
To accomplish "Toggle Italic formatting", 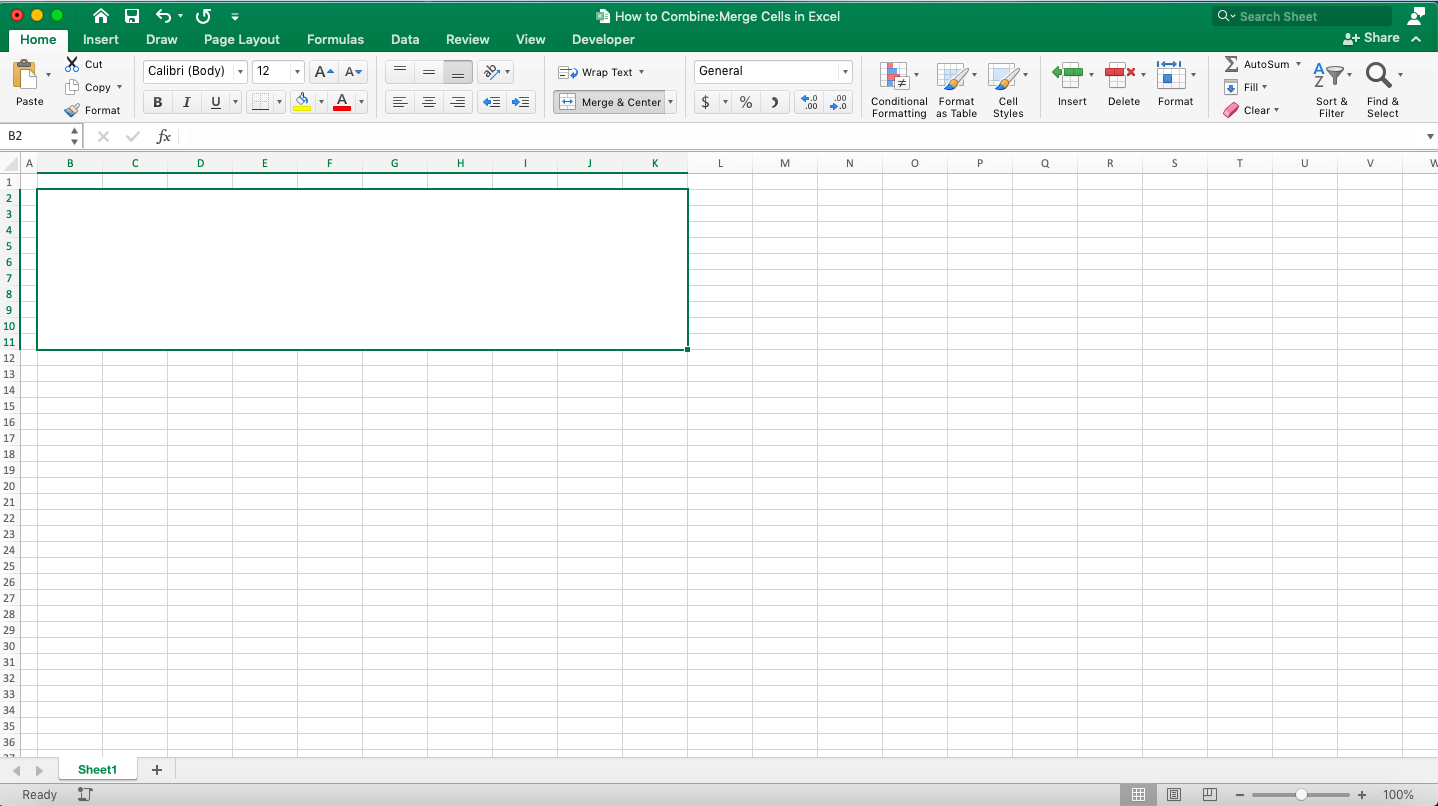I will click(186, 102).
